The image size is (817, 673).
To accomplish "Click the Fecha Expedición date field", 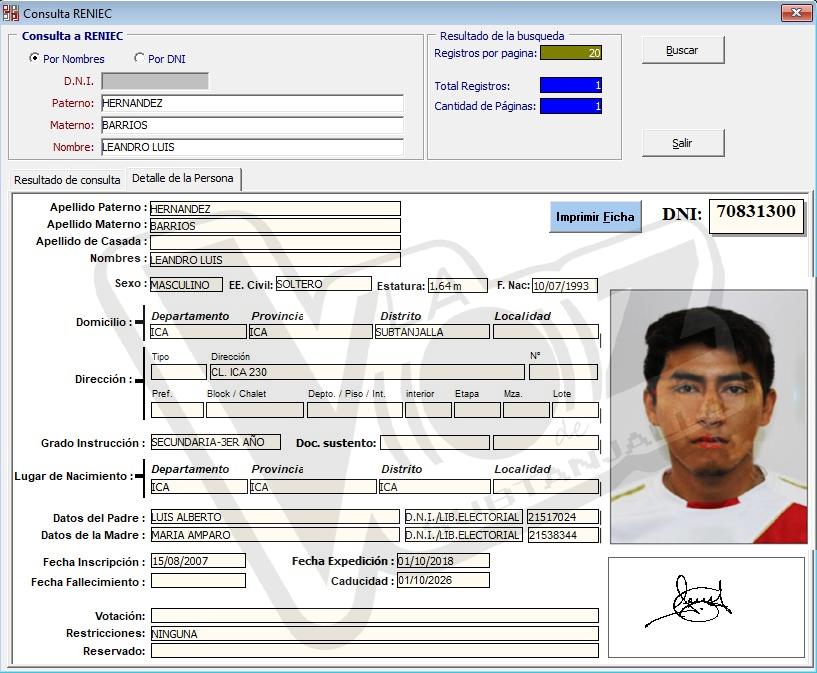I will pyautogui.click(x=442, y=561).
